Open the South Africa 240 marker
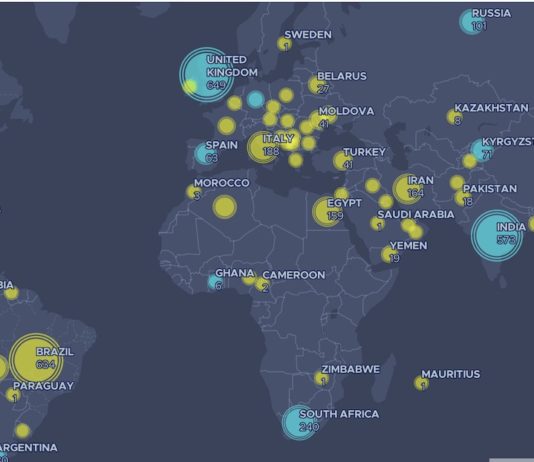The height and width of the screenshot is (462, 534). tap(300, 422)
